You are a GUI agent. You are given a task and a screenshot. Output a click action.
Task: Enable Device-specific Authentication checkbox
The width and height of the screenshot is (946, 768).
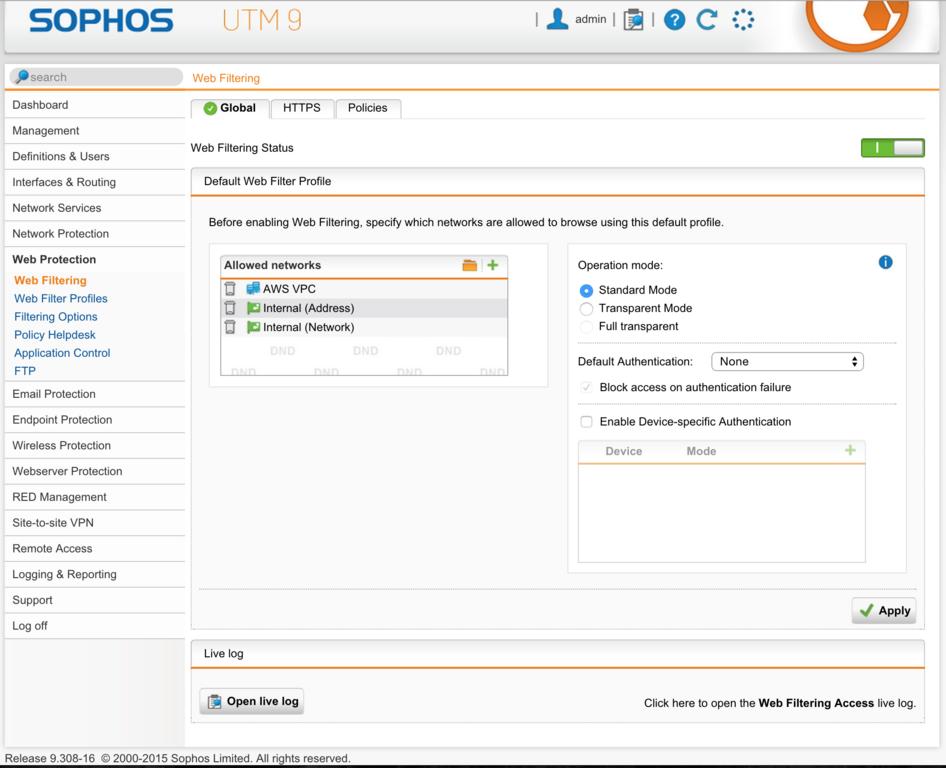click(x=586, y=422)
